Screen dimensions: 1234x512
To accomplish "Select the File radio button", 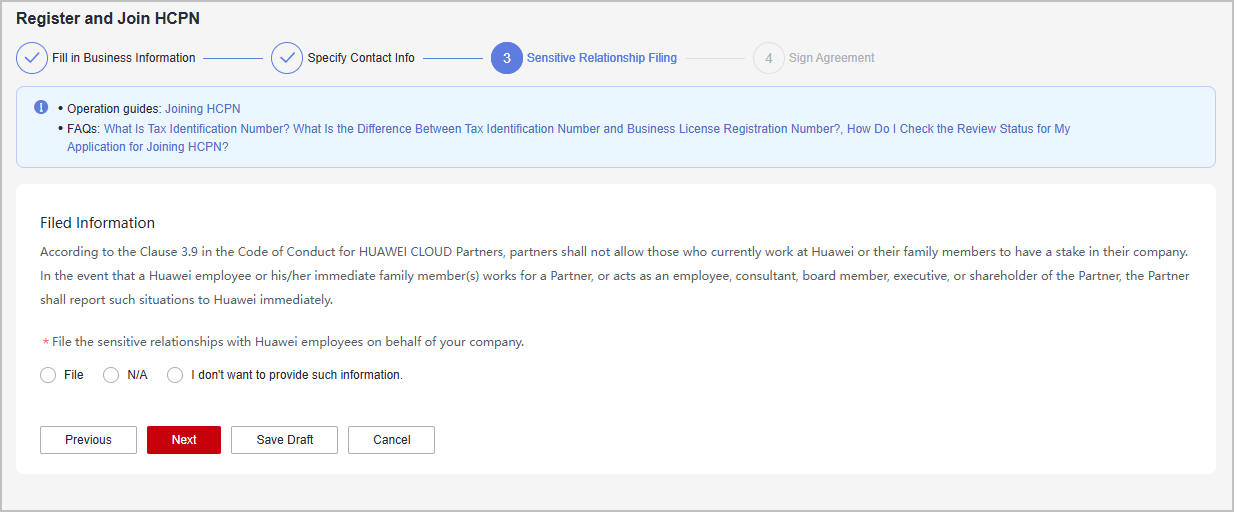I will 48,375.
